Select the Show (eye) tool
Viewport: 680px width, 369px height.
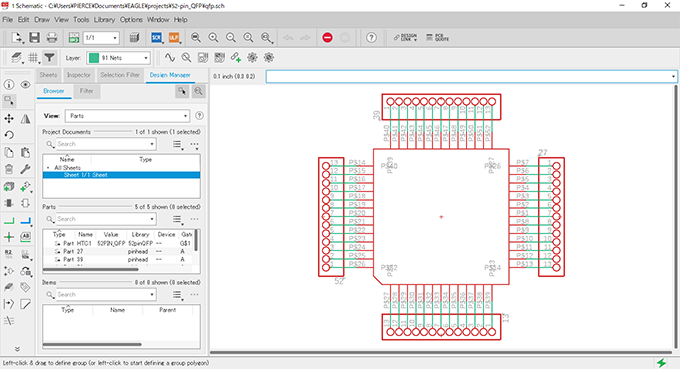point(26,85)
